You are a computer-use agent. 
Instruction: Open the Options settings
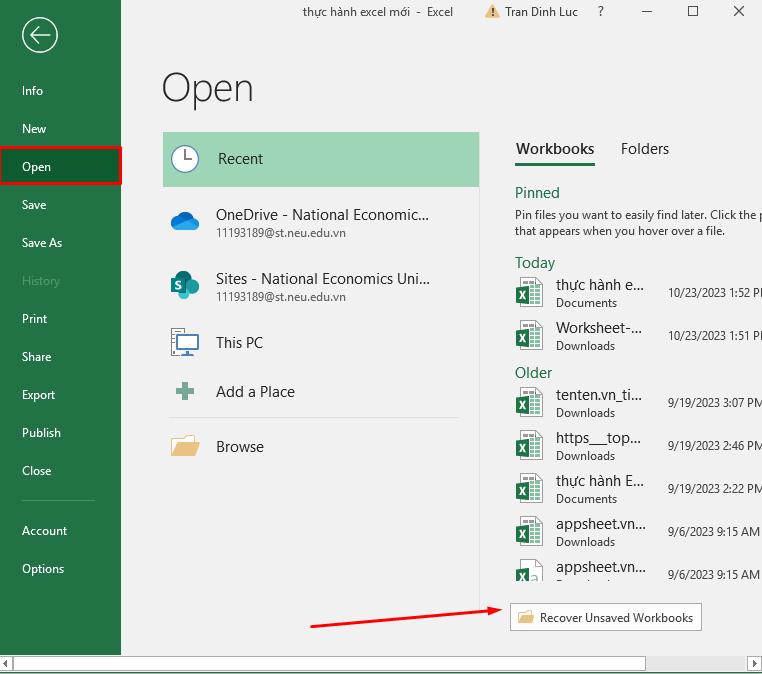coord(43,569)
